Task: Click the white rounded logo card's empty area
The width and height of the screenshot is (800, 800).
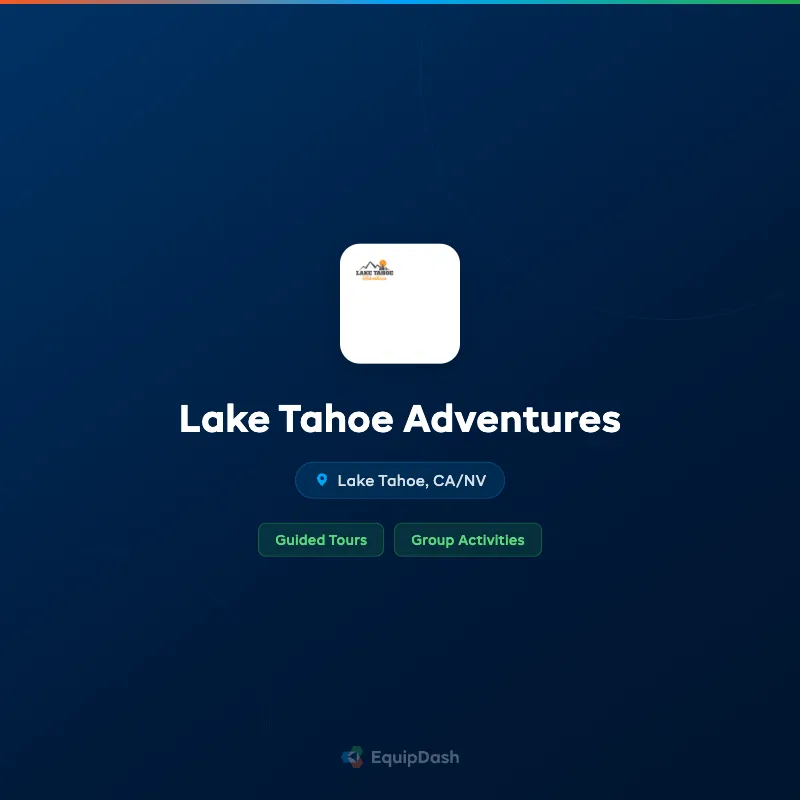Action: click(x=400, y=321)
